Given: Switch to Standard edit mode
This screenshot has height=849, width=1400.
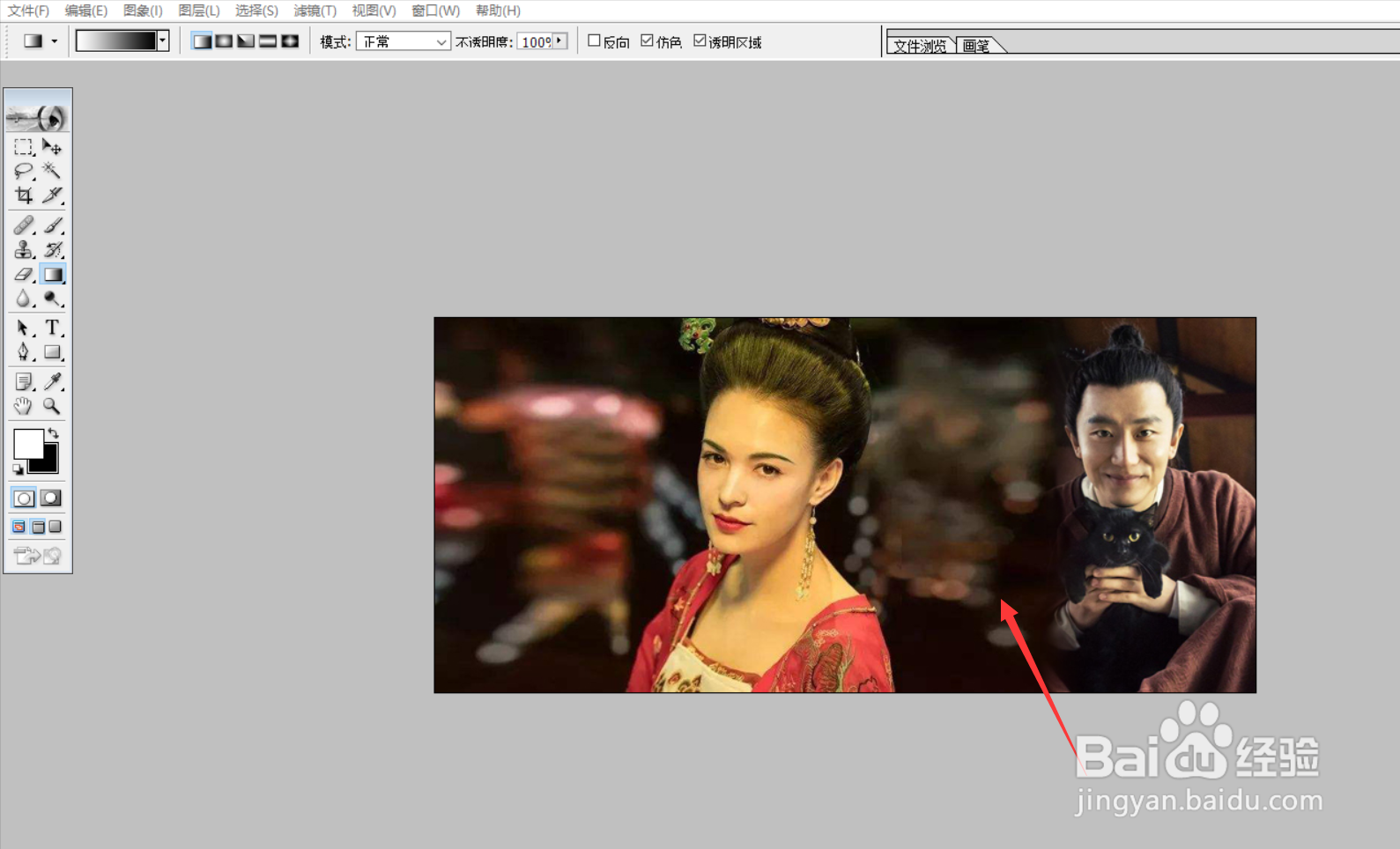Looking at the screenshot, I should click(24, 498).
